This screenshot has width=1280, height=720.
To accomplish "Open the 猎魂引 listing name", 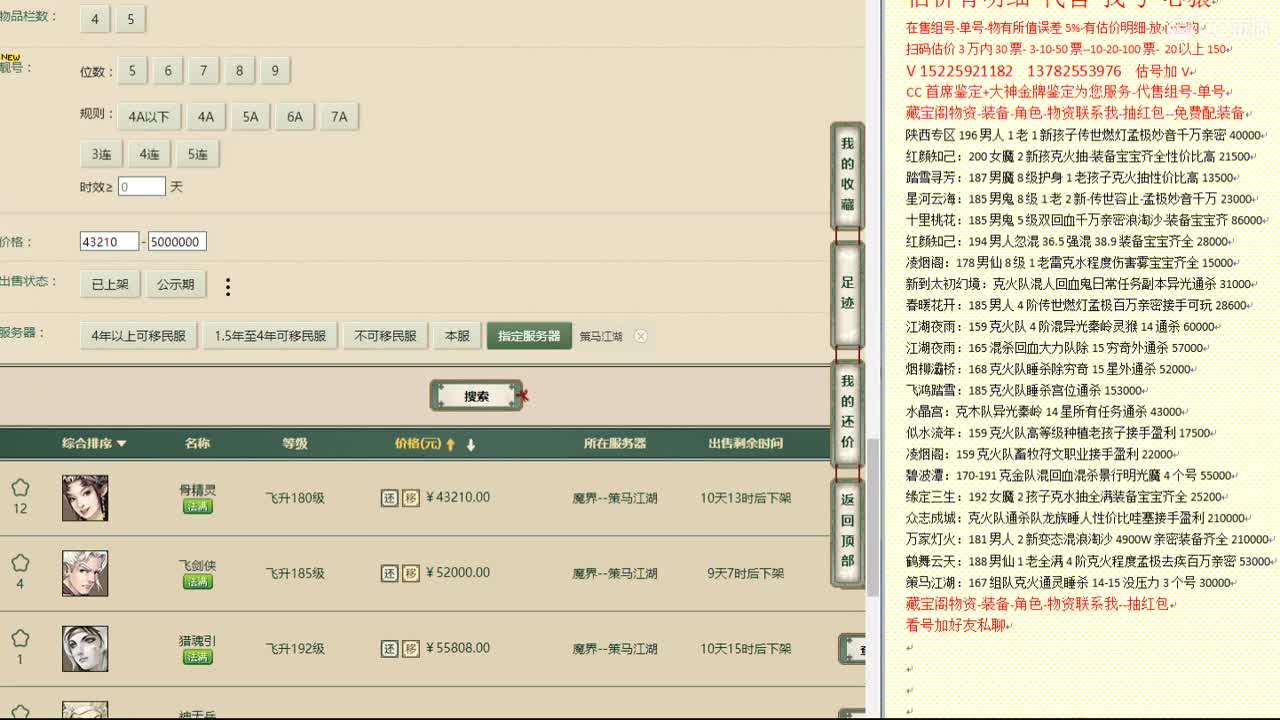I will (198, 640).
